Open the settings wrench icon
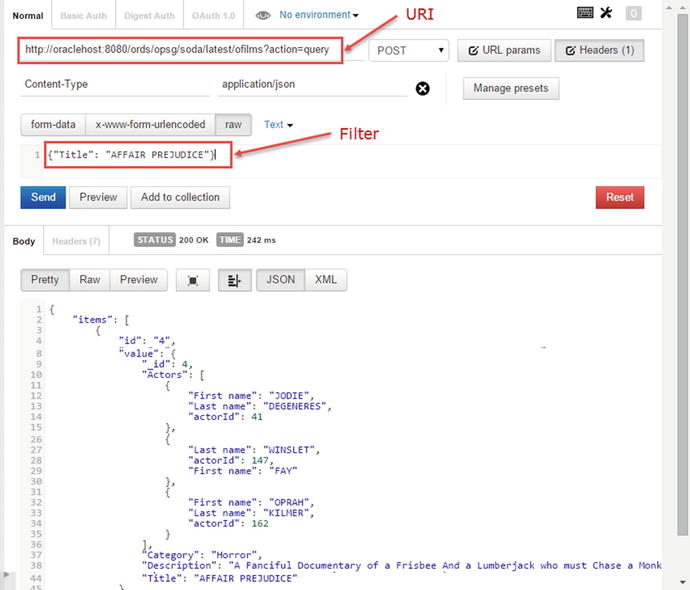690x590 pixels. point(606,12)
